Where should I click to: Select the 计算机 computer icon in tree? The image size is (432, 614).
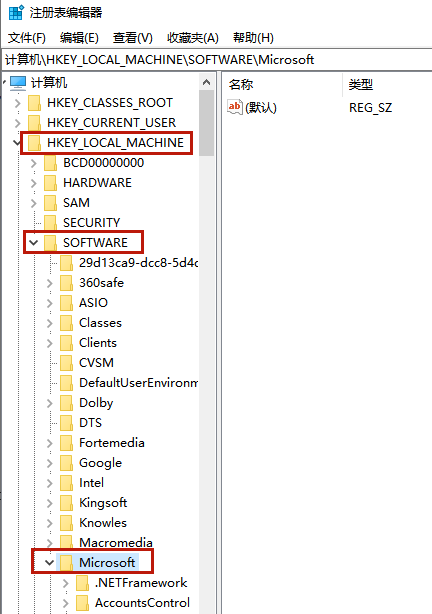coord(18,83)
